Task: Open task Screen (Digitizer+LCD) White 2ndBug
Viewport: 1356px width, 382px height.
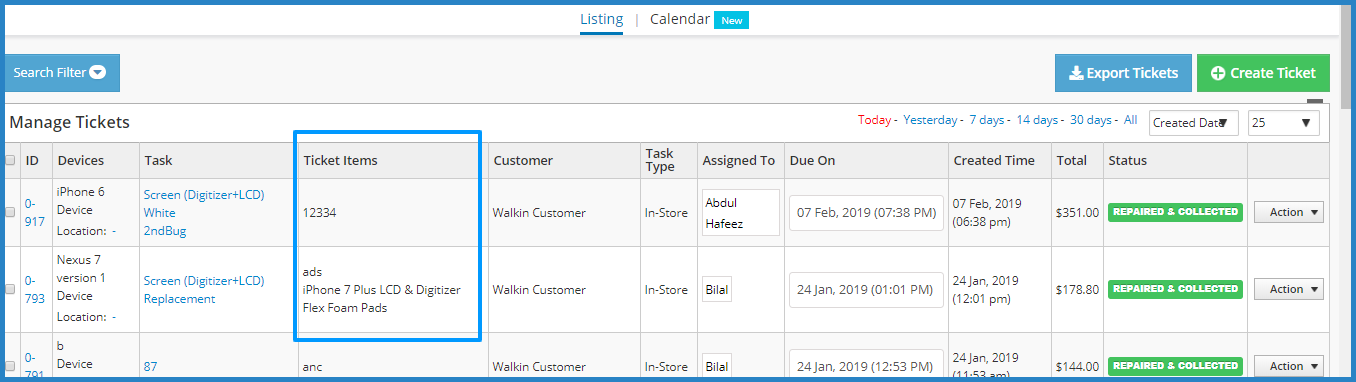Action: tap(203, 212)
